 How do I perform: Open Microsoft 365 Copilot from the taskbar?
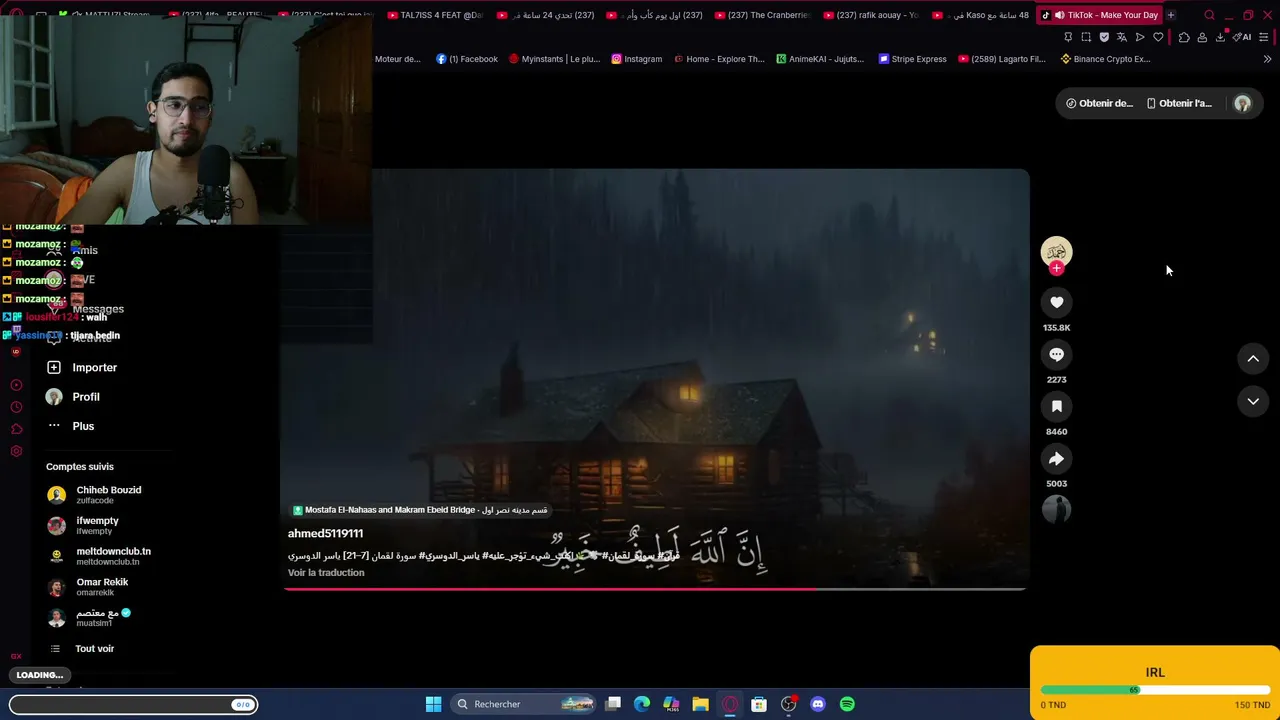click(x=671, y=704)
